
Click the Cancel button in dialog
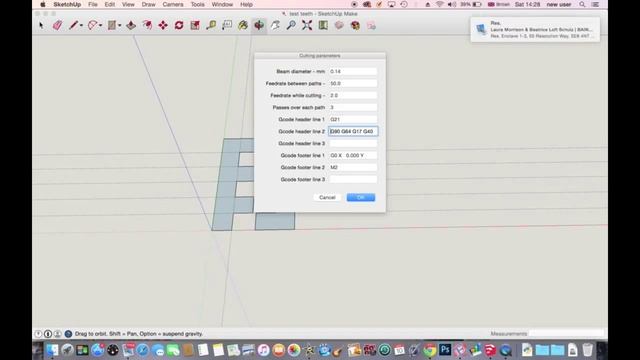327,198
